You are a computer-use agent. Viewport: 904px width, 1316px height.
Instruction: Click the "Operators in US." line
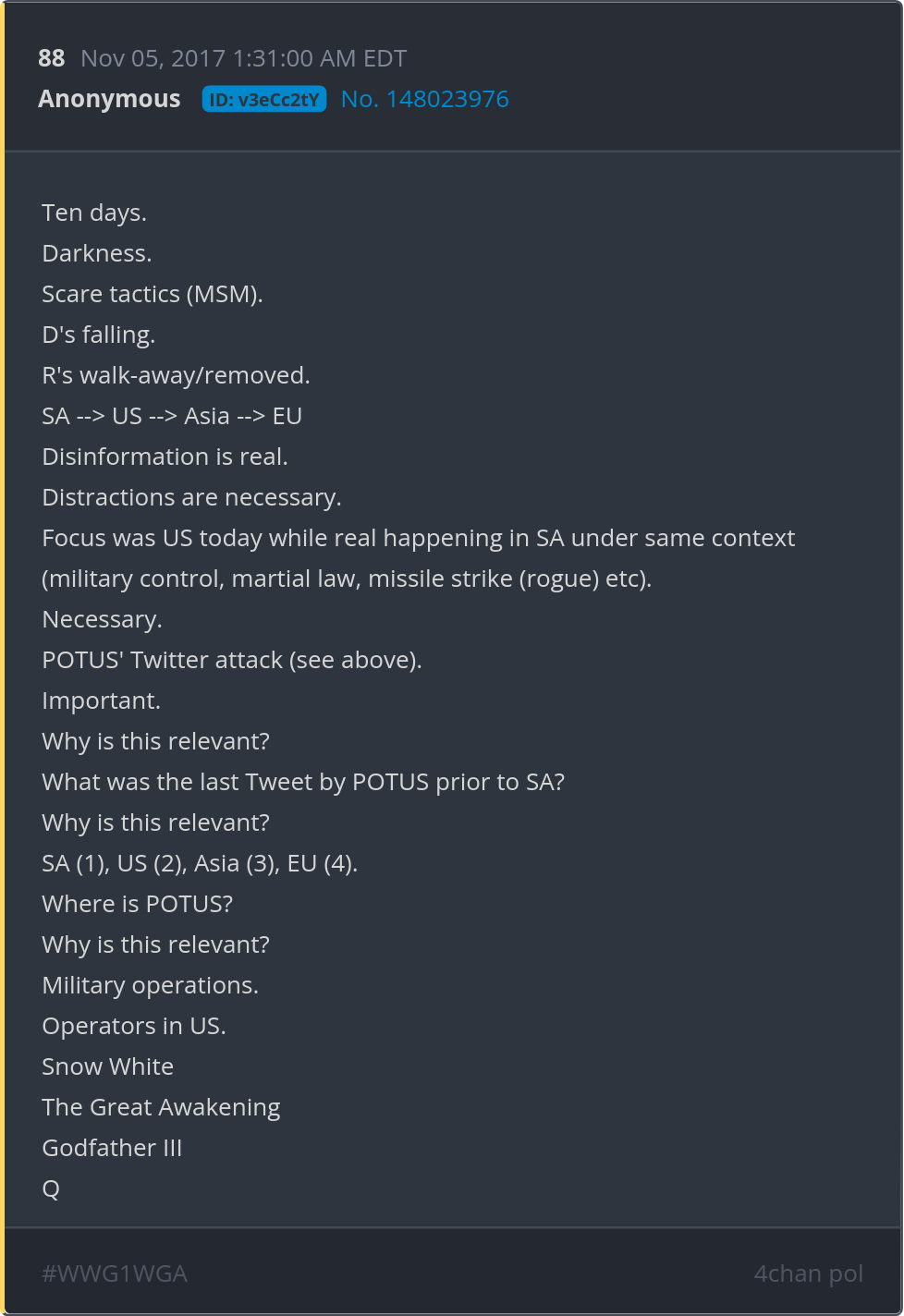(x=134, y=1026)
